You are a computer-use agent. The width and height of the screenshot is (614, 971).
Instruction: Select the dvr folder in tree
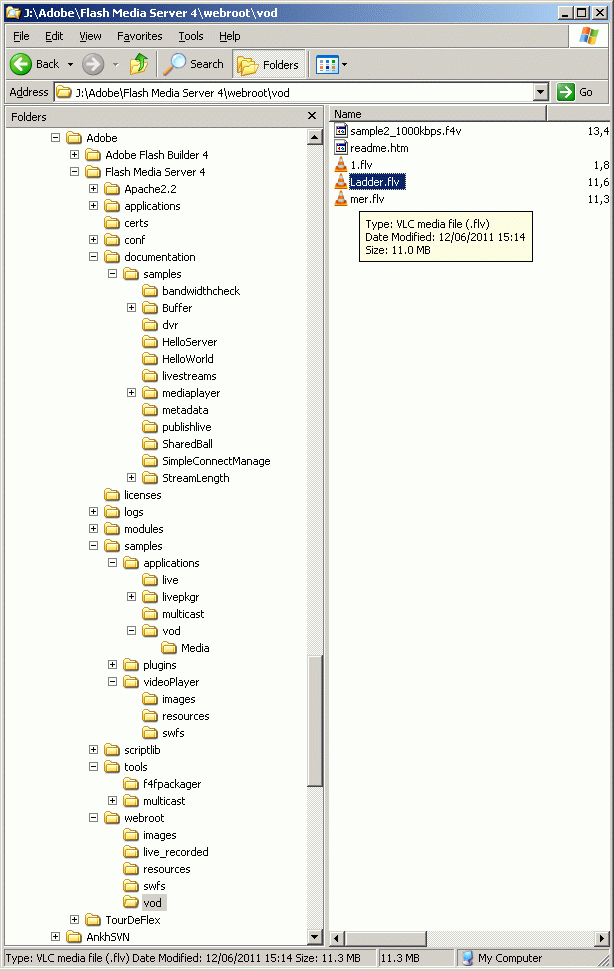click(170, 324)
